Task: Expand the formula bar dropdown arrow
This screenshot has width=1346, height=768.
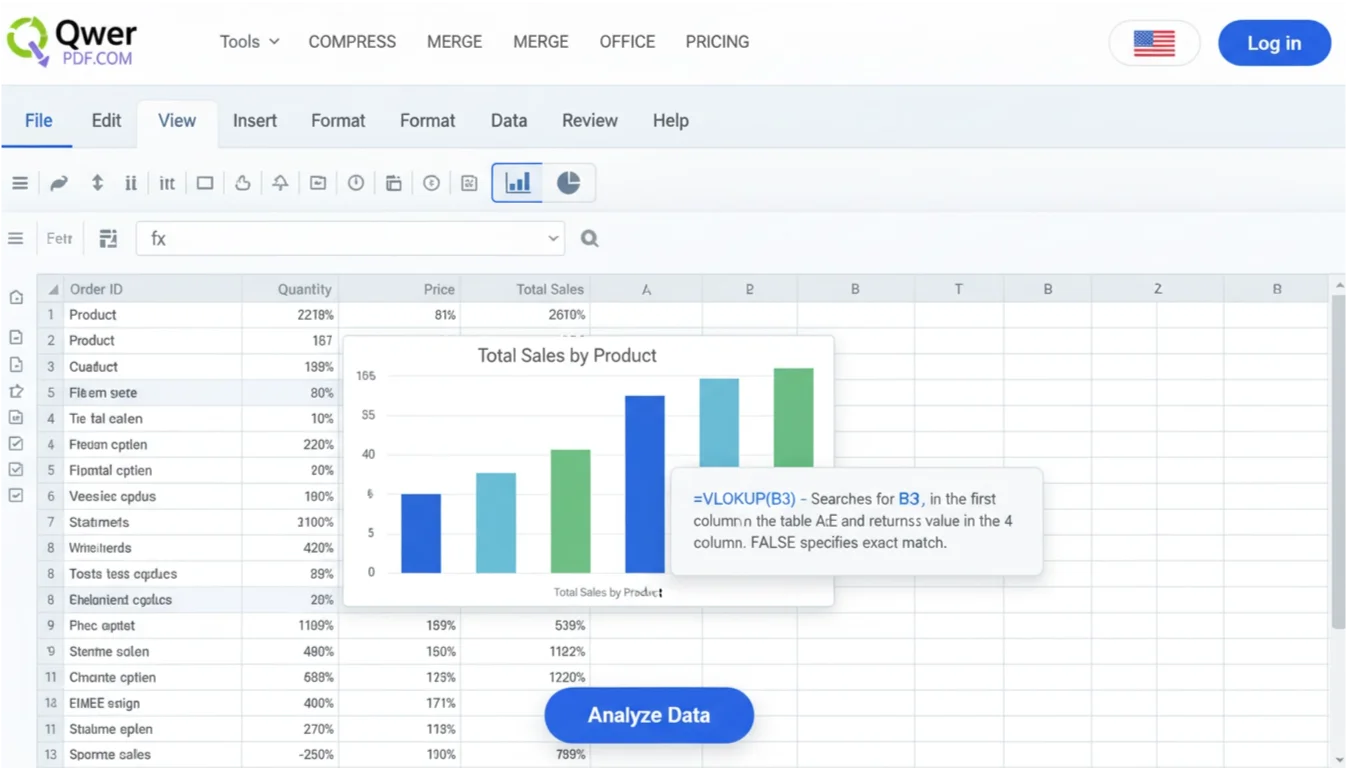Action: 553,239
